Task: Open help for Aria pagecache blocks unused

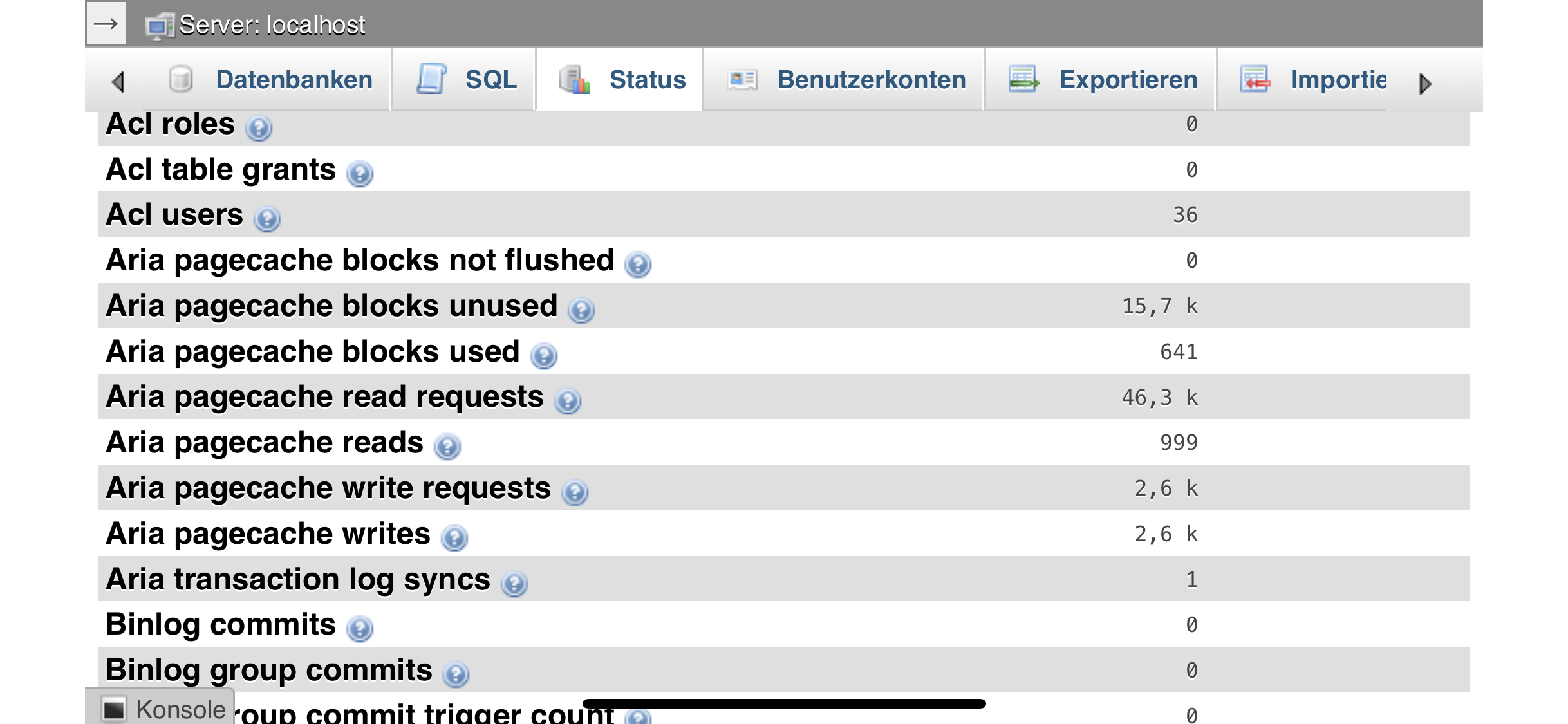Action: [x=581, y=310]
